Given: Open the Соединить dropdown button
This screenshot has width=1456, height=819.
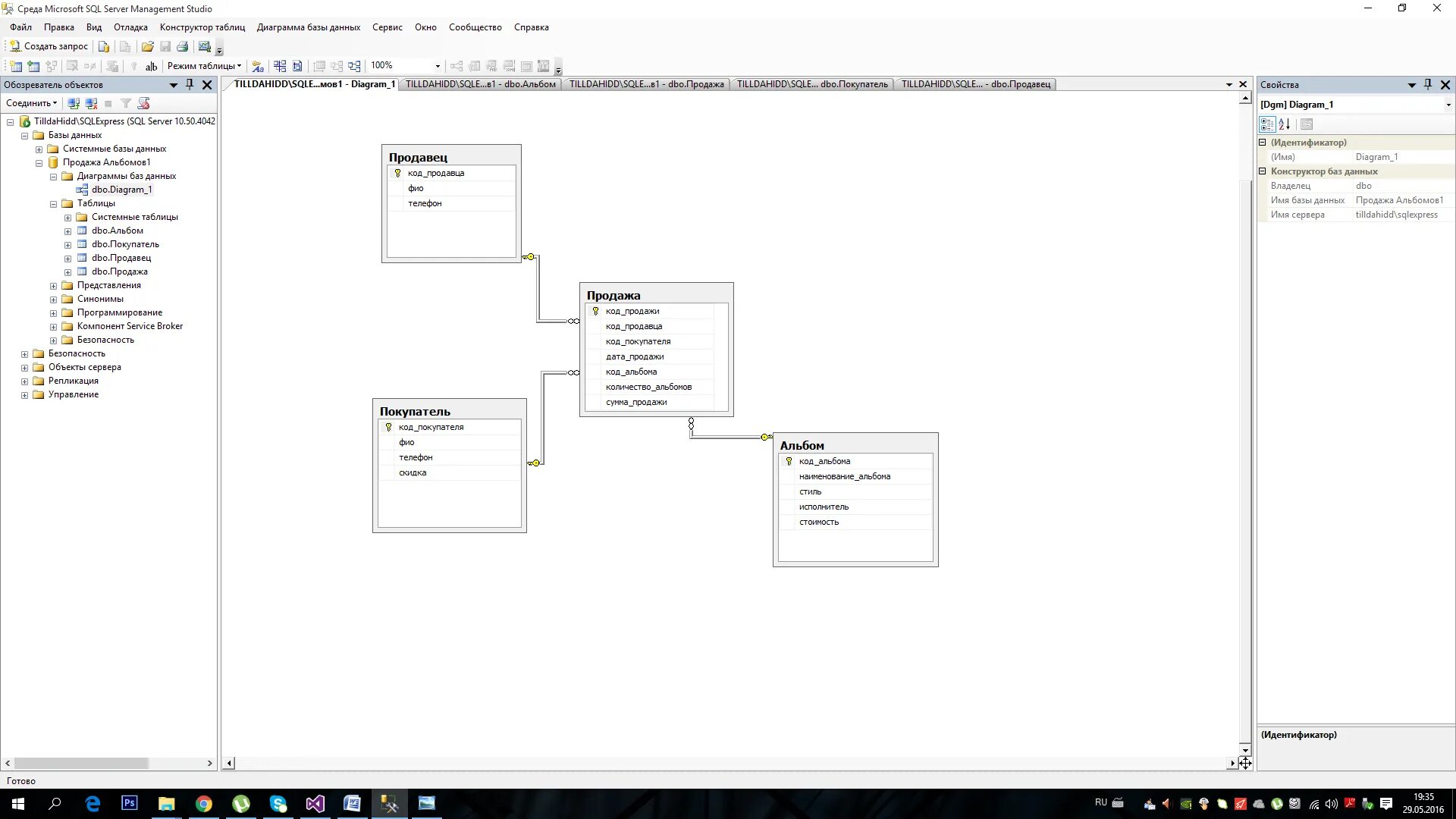Looking at the screenshot, I should [31, 103].
